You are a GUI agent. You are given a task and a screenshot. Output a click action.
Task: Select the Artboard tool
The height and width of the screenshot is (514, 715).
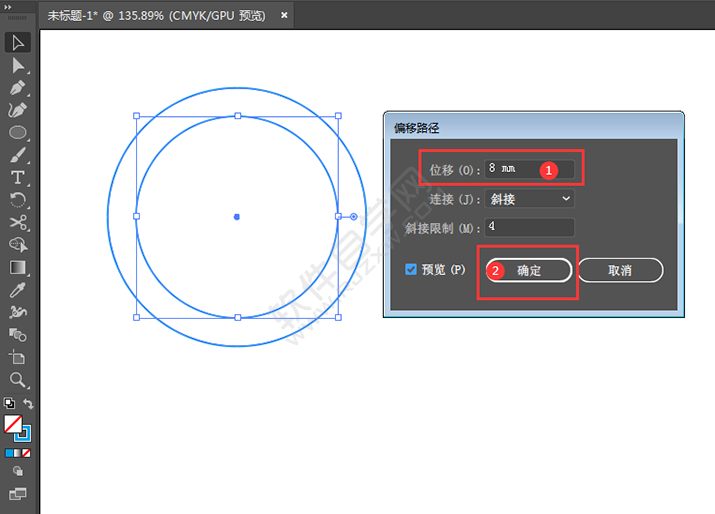18,357
